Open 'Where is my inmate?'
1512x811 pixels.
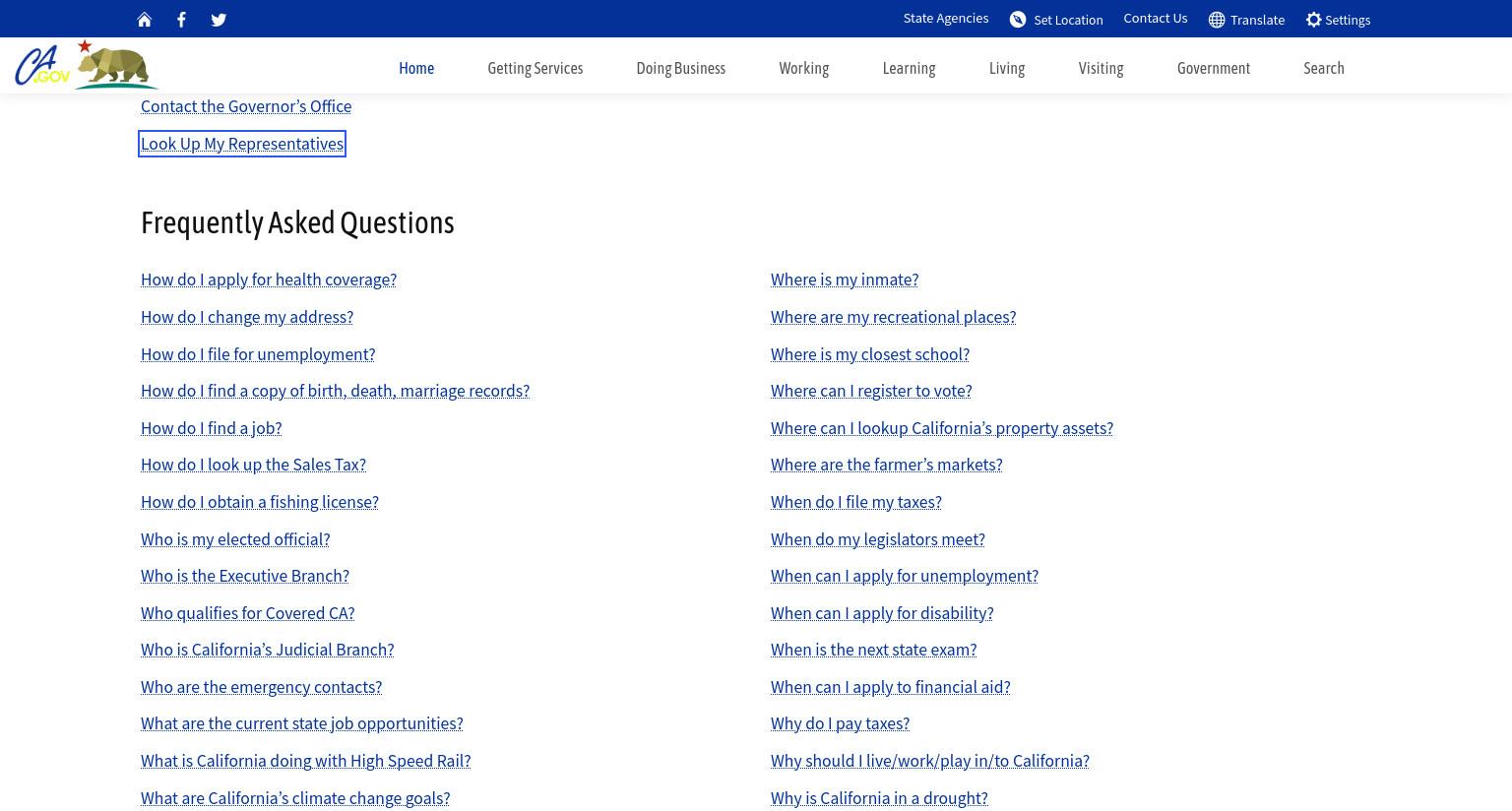845,280
